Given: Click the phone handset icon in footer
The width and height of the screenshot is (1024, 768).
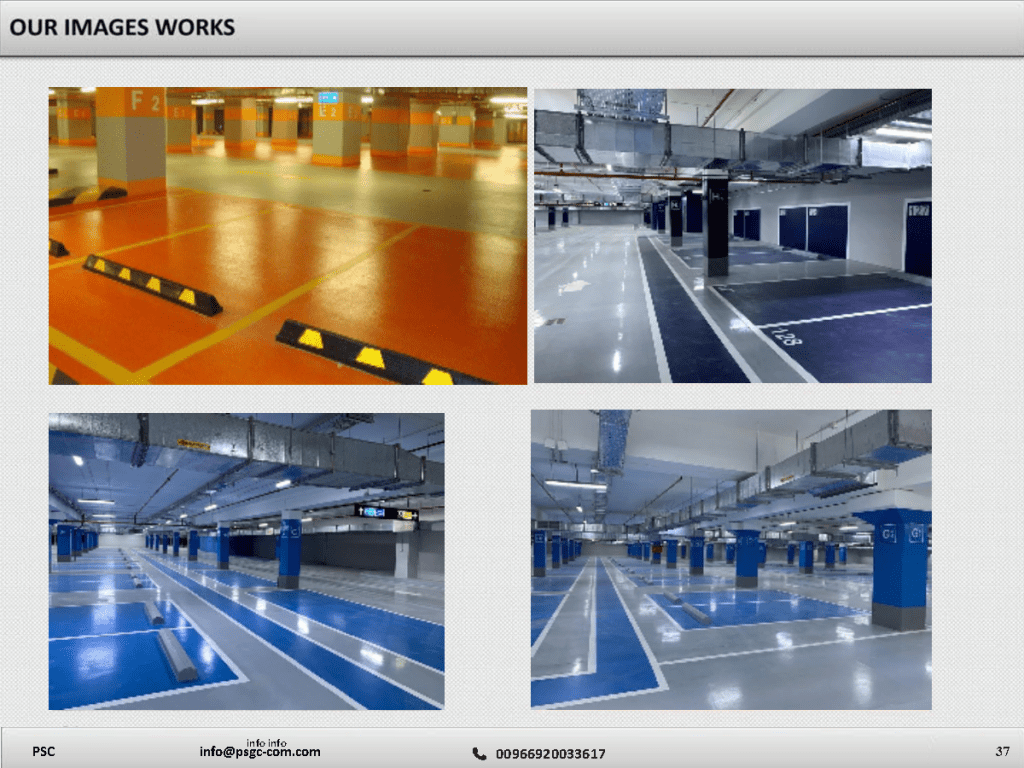Looking at the screenshot, I should [x=479, y=753].
